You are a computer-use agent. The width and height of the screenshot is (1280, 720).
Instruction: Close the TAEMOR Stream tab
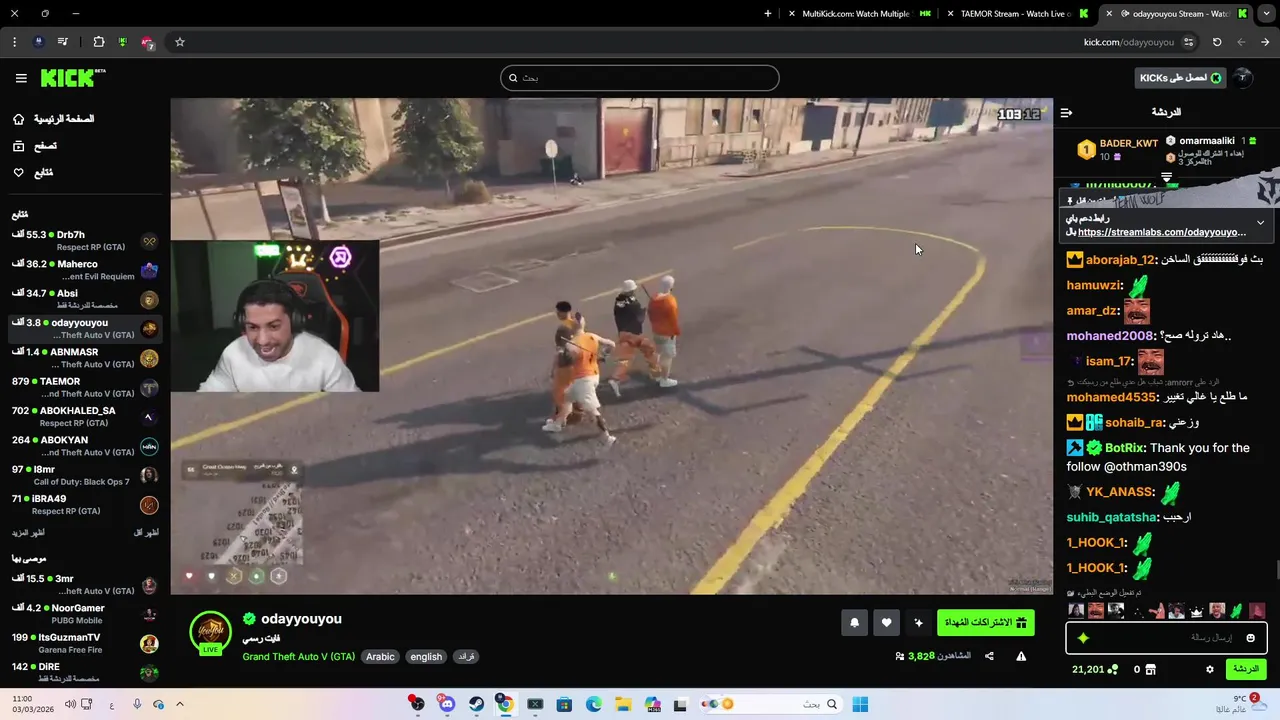pyautogui.click(x=950, y=14)
